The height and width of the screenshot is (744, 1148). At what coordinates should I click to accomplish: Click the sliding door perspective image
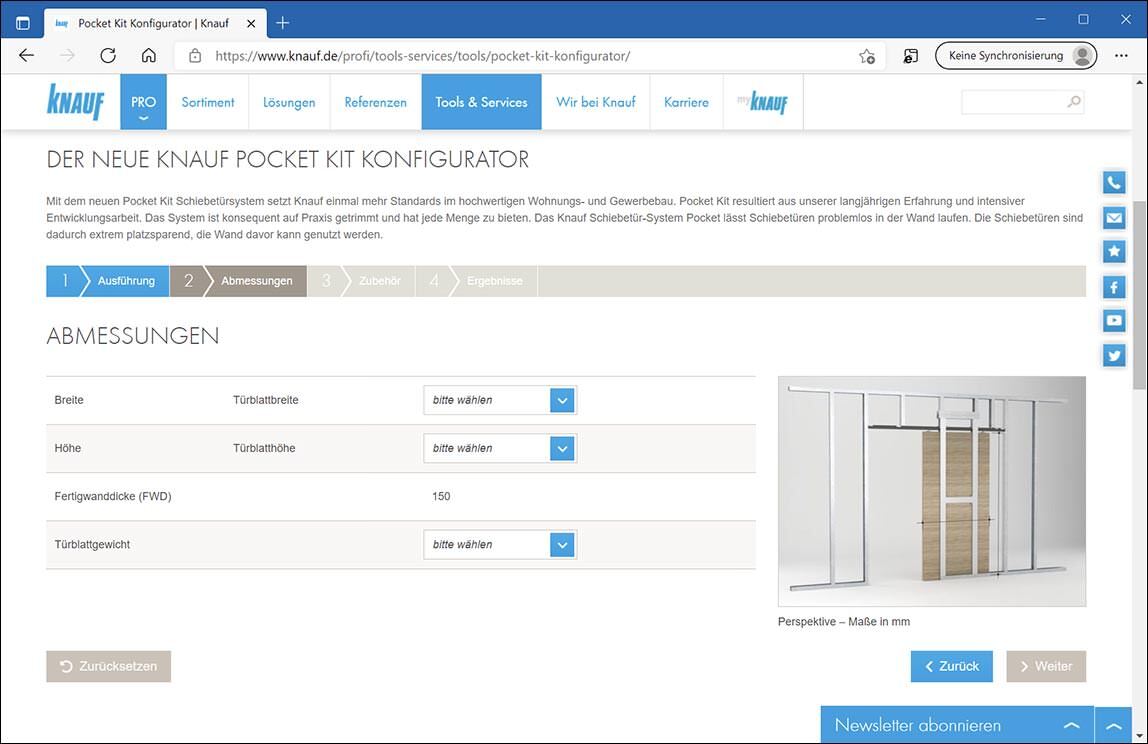[x=932, y=491]
